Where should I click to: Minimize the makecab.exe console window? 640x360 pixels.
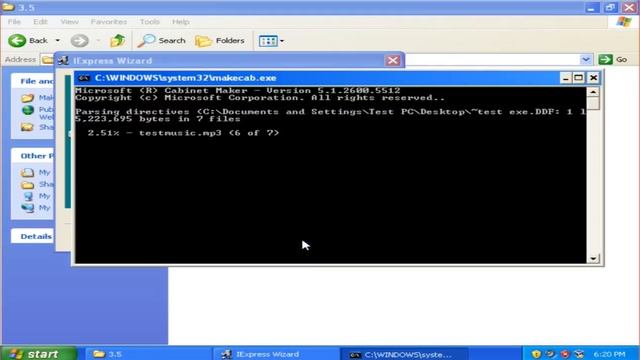pos(565,78)
